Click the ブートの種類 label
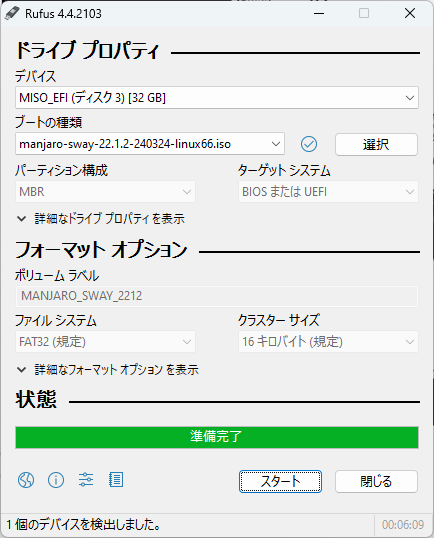Image resolution: width=434 pixels, height=538 pixels. click(49, 122)
